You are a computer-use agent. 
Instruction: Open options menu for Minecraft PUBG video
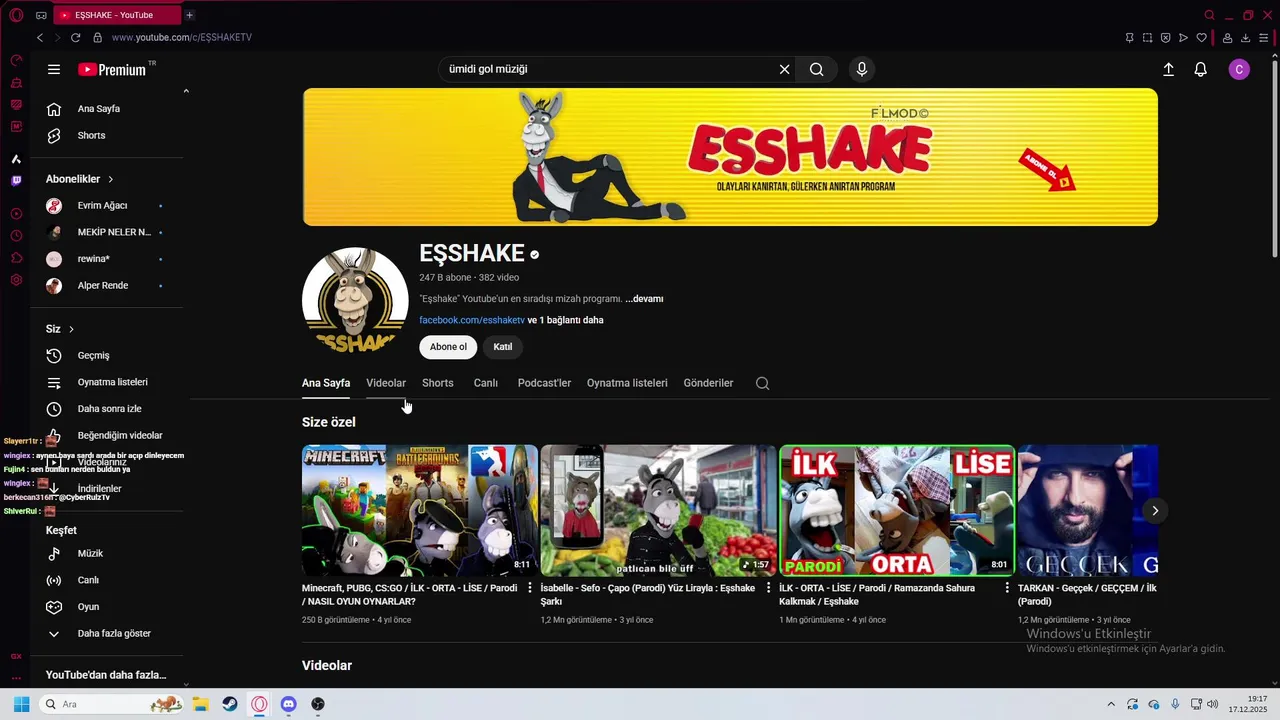click(x=530, y=588)
